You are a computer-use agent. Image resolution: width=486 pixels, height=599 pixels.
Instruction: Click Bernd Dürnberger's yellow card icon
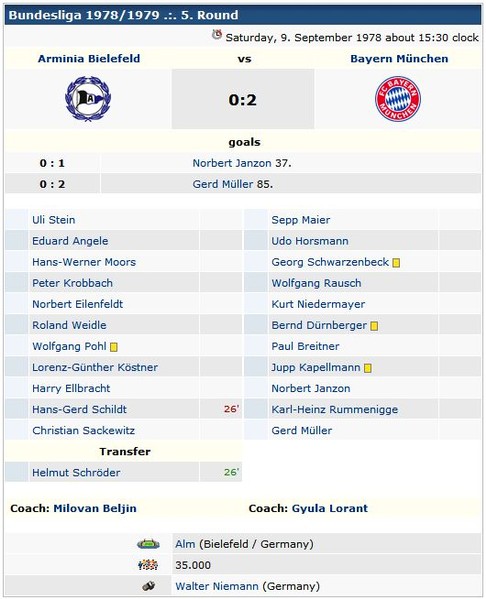click(x=374, y=326)
